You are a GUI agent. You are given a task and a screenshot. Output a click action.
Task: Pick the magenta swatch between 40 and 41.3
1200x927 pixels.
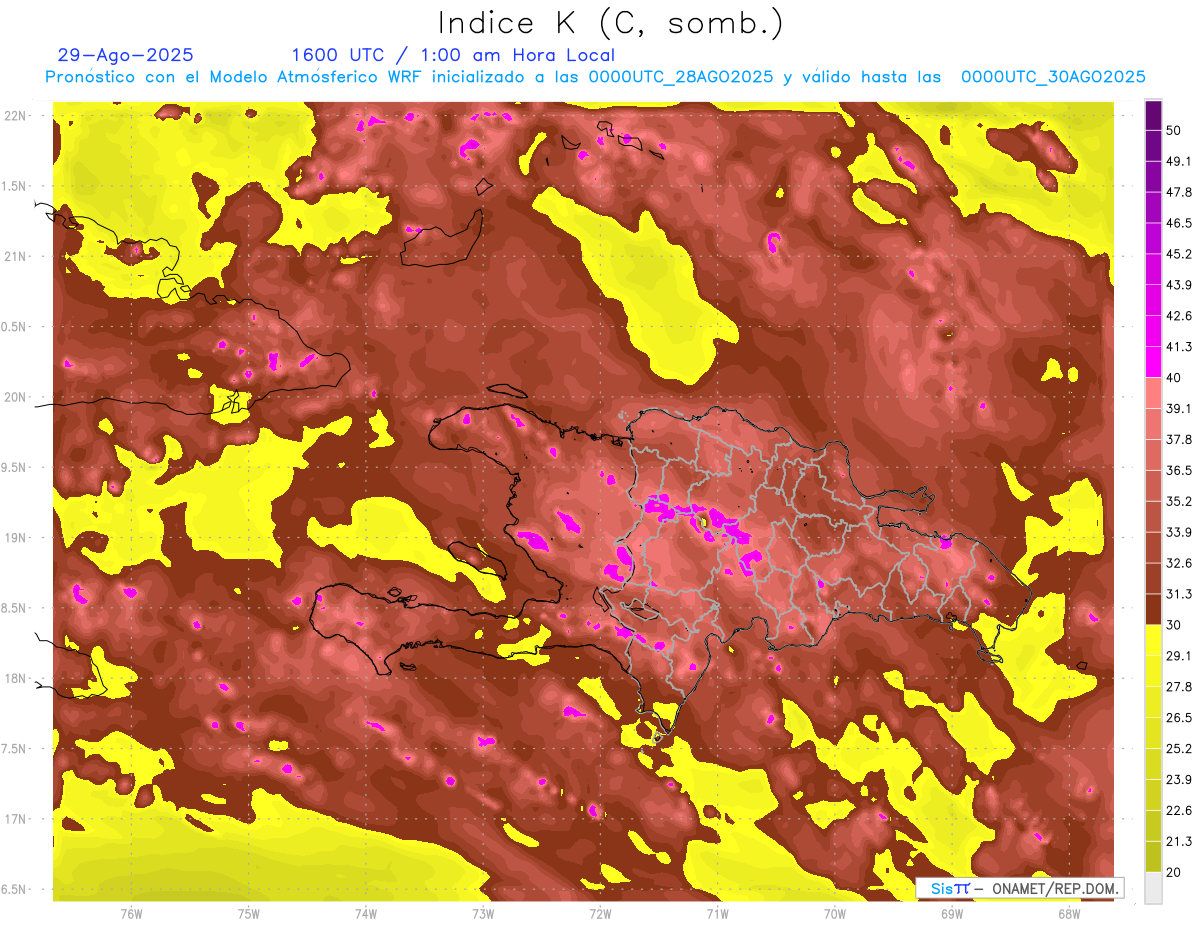(1153, 362)
